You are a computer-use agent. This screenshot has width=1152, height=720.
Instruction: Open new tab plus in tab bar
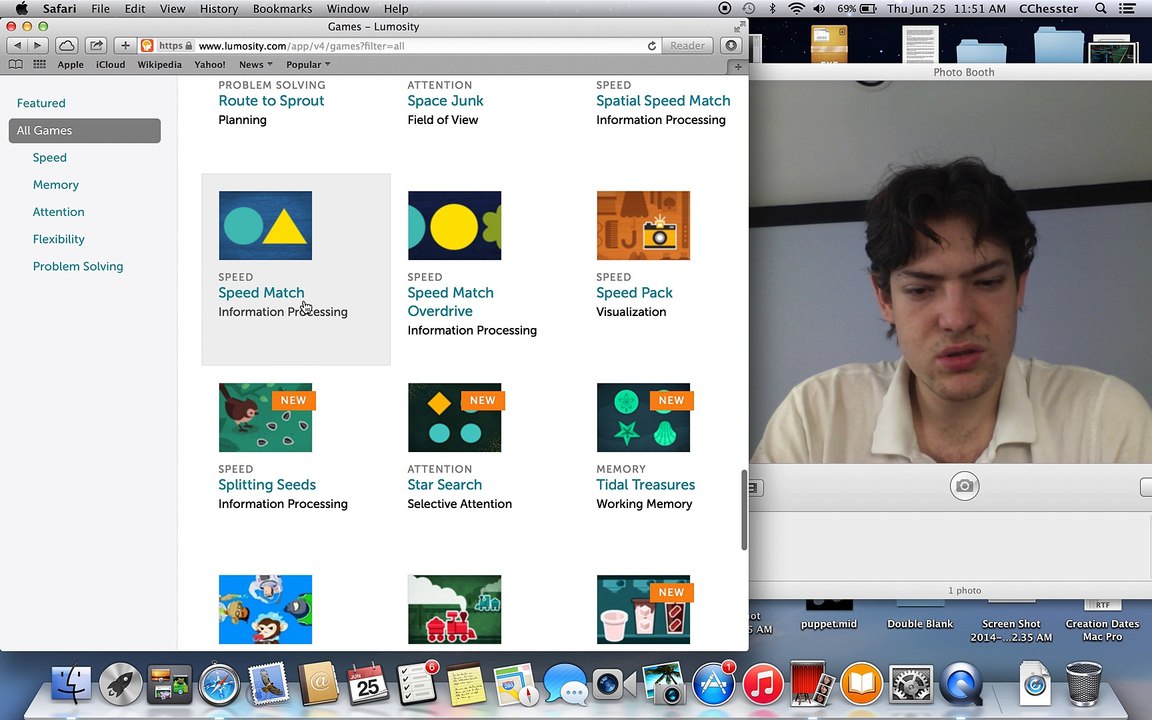[x=738, y=67]
